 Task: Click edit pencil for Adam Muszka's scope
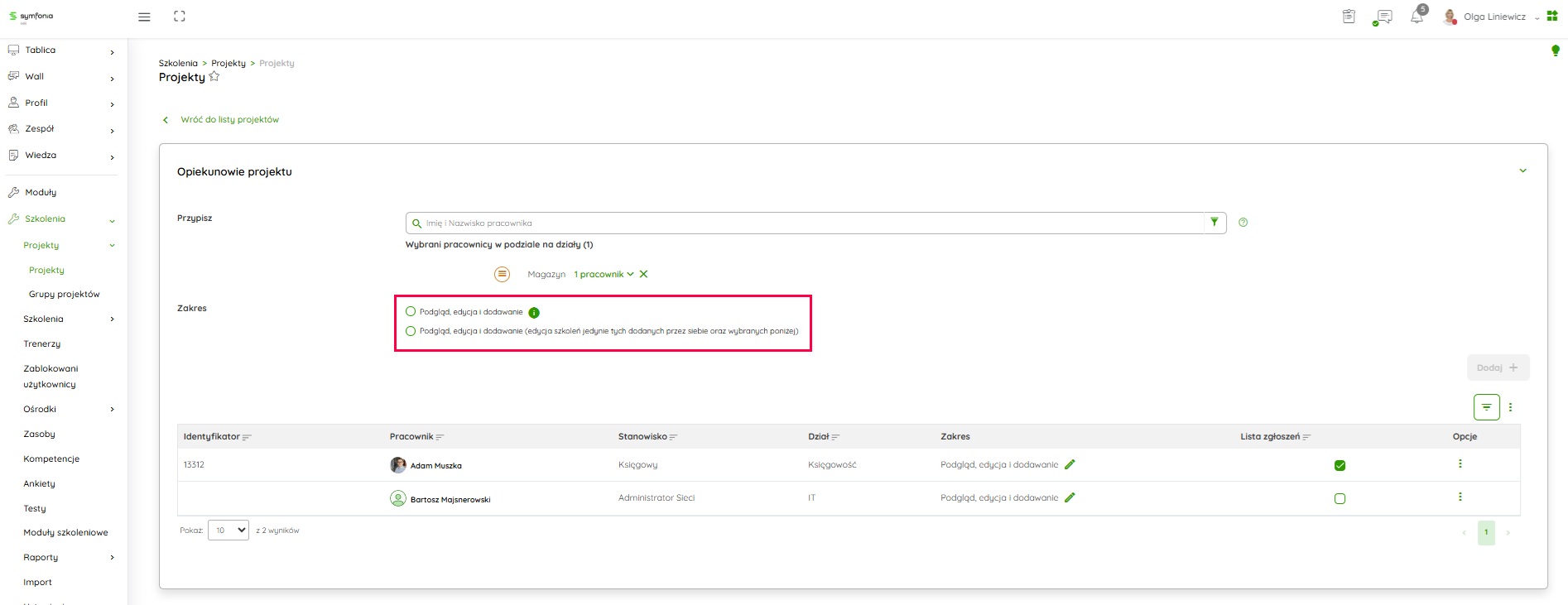click(x=1070, y=465)
